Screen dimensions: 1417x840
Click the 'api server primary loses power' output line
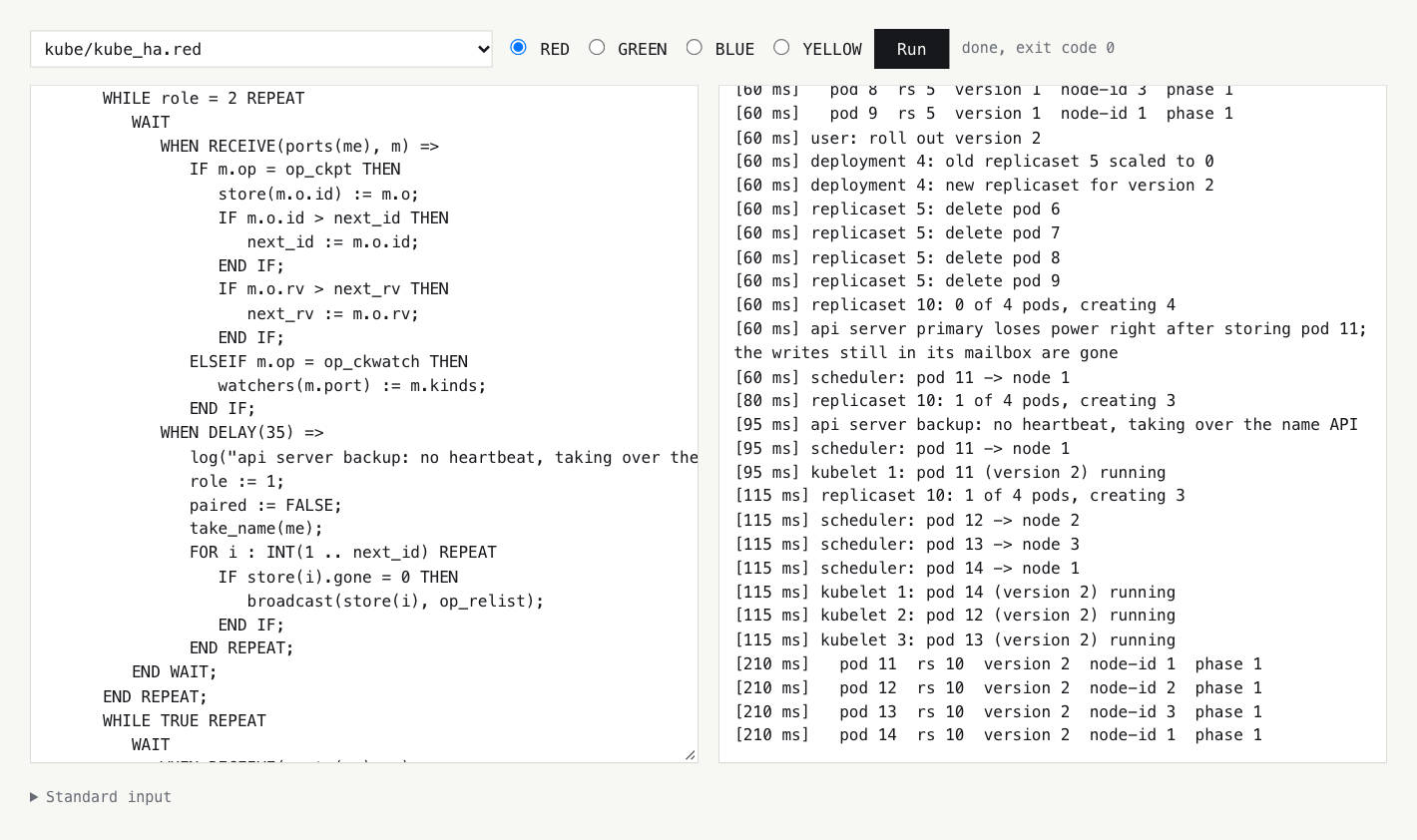pyautogui.click(x=1051, y=341)
